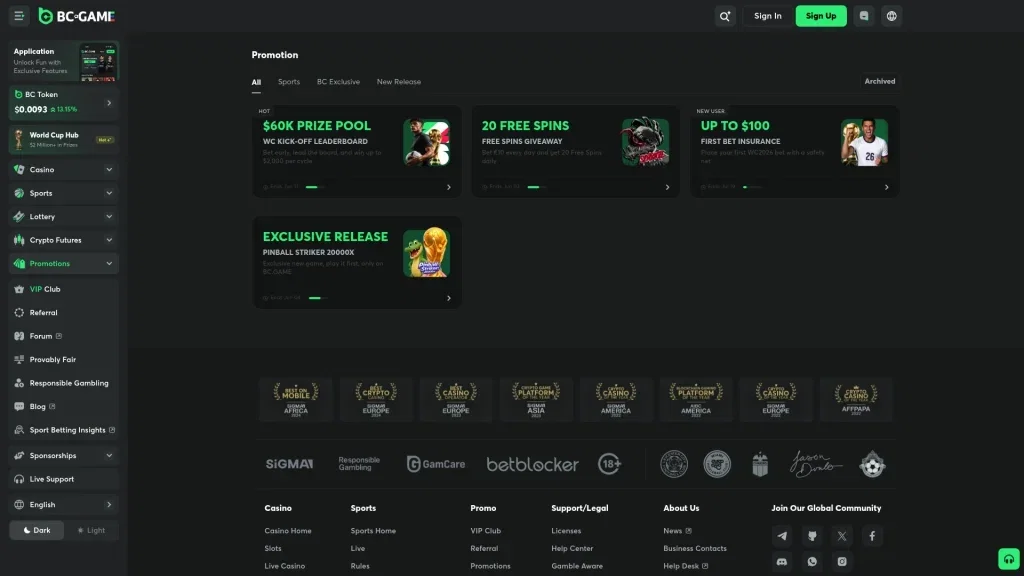Open footer Help Center link
Screen dimensions: 1024x576
[x=572, y=549]
